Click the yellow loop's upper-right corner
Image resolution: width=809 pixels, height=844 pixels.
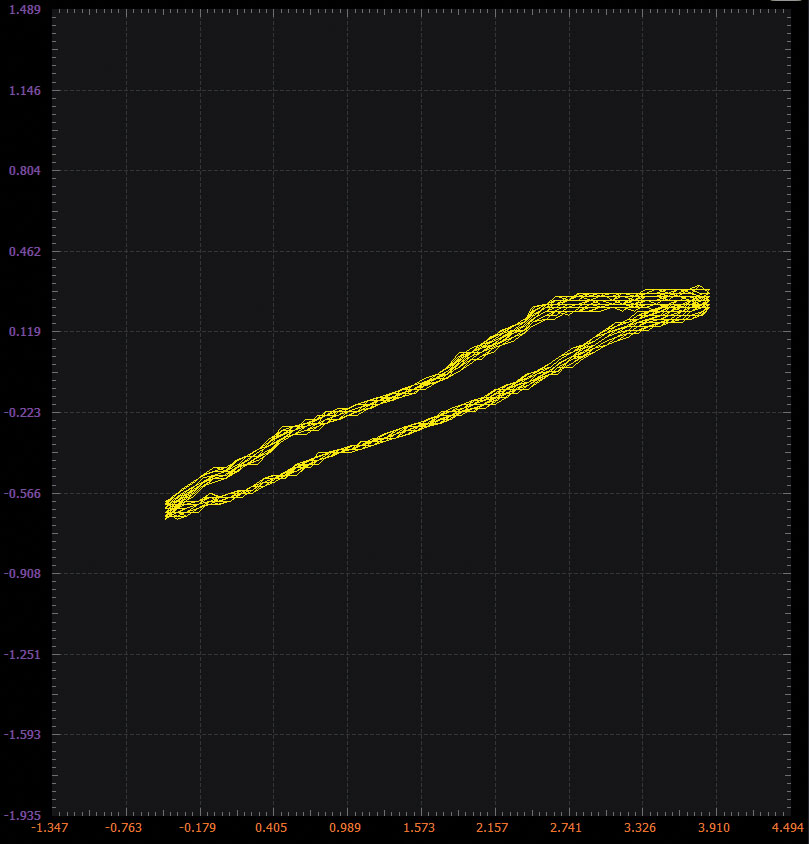(704, 294)
